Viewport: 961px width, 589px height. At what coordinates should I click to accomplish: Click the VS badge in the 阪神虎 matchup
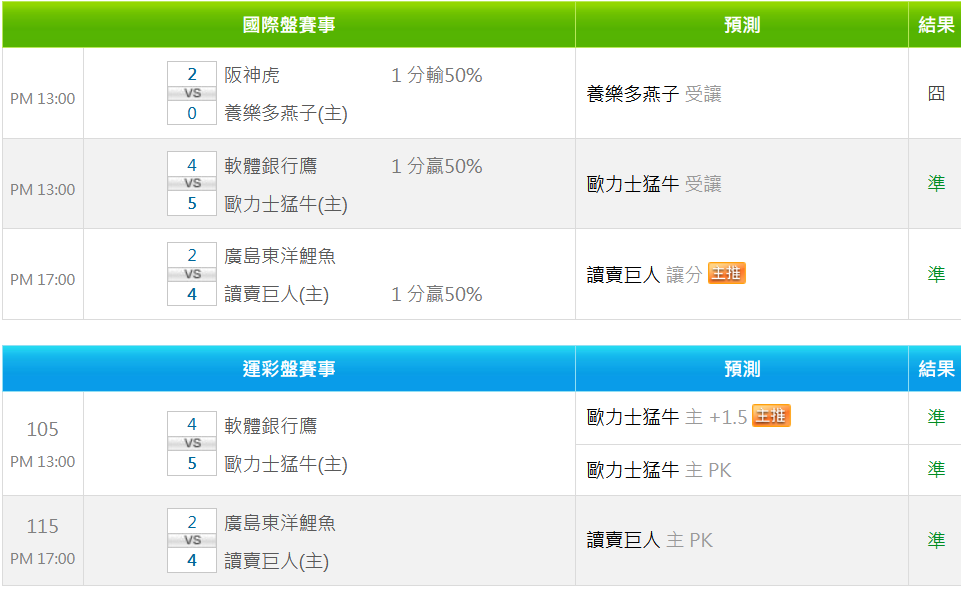pos(192,93)
